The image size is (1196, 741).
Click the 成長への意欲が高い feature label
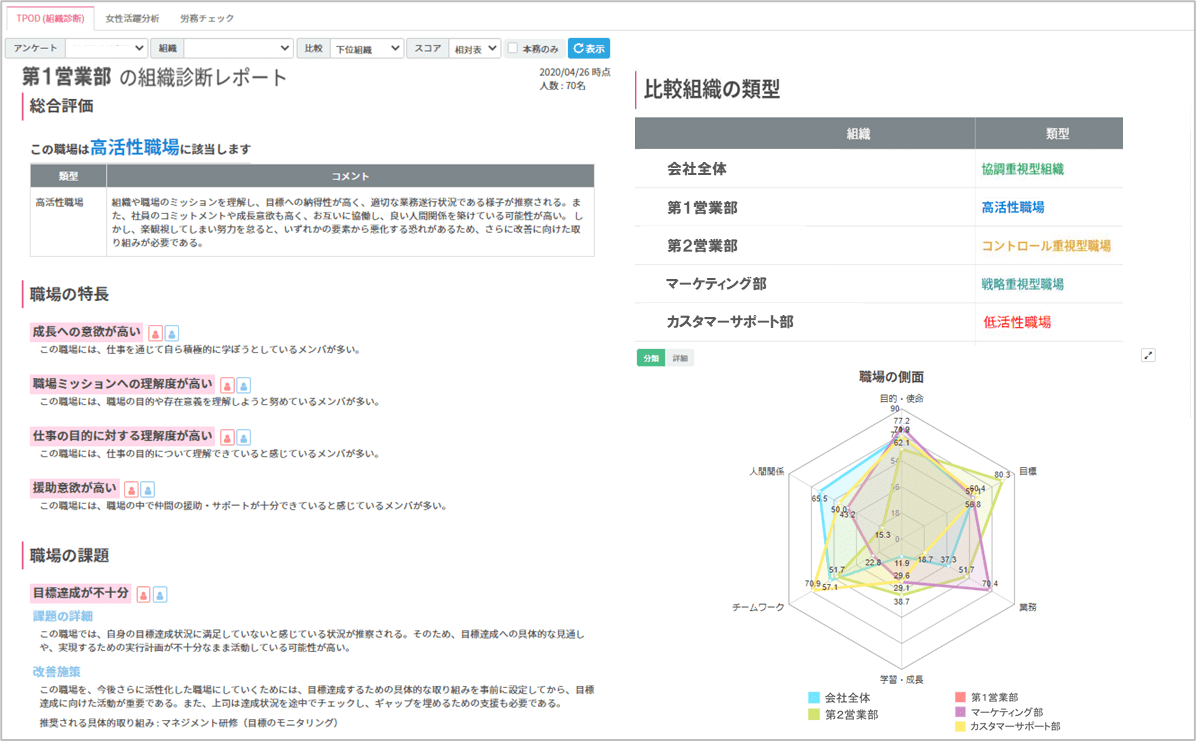[87, 332]
